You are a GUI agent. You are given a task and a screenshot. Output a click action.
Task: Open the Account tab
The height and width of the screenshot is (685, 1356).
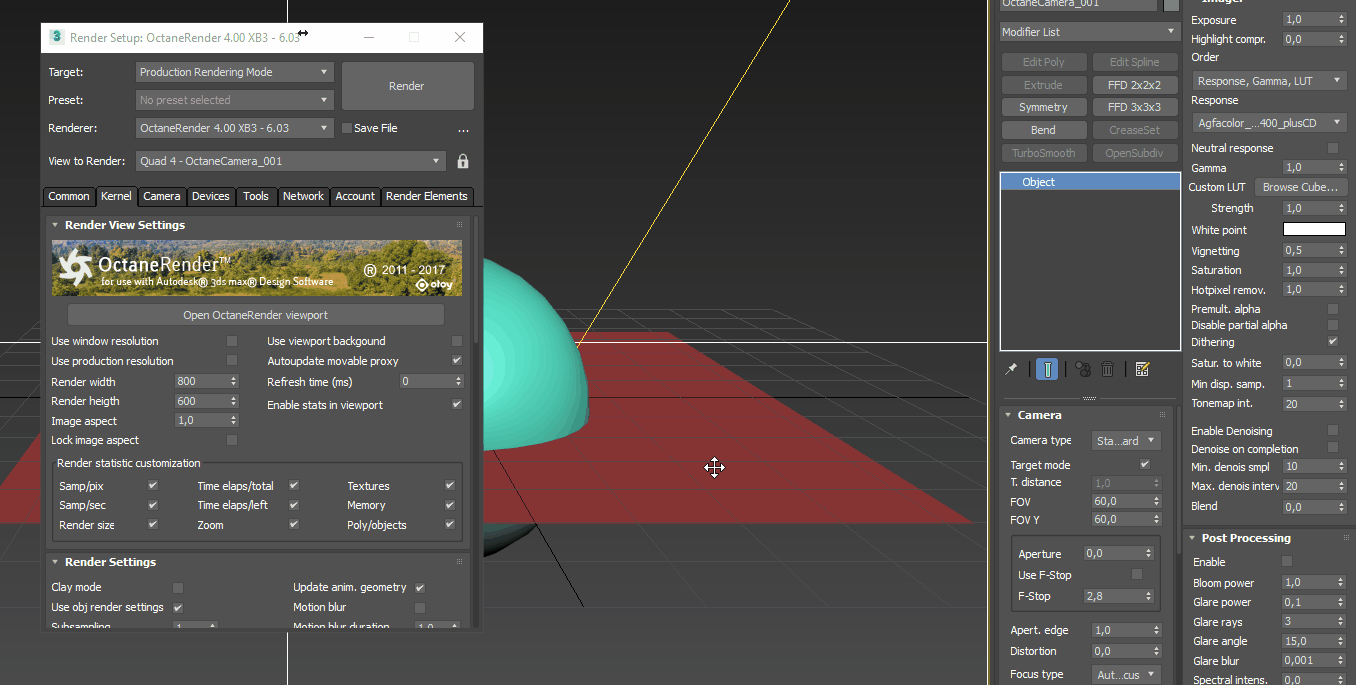point(355,196)
